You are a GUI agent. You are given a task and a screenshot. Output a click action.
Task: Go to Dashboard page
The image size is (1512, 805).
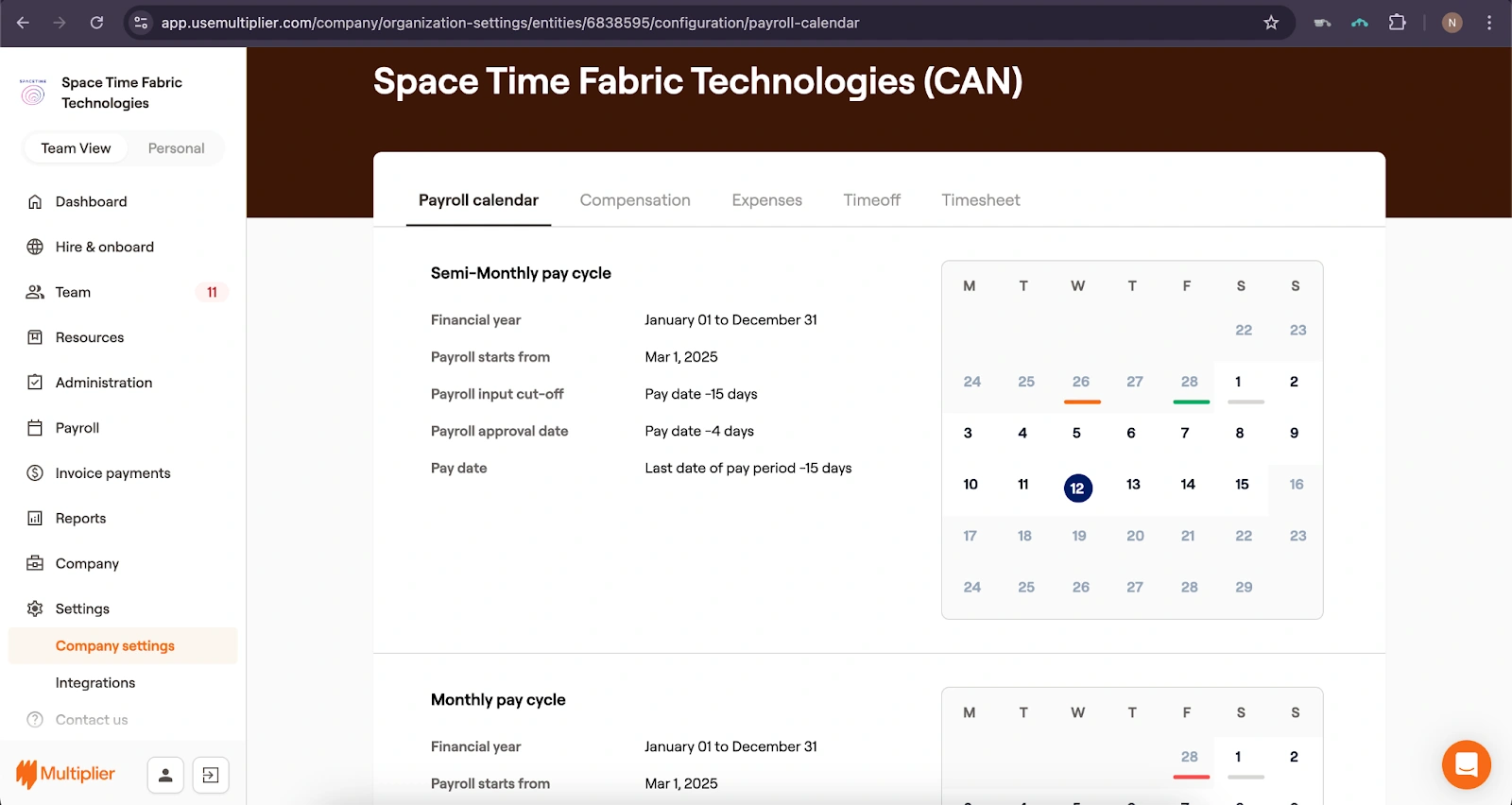[91, 201]
